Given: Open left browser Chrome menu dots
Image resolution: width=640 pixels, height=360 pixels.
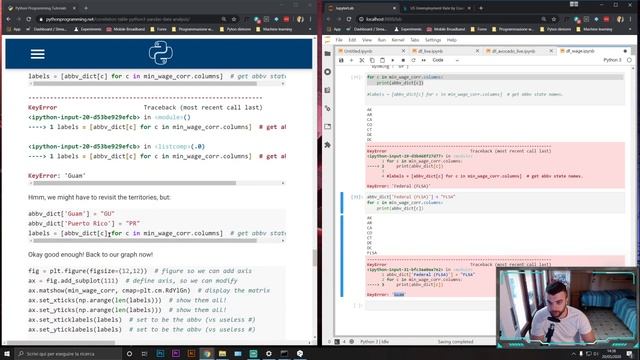Looking at the screenshot, I should (311, 19).
